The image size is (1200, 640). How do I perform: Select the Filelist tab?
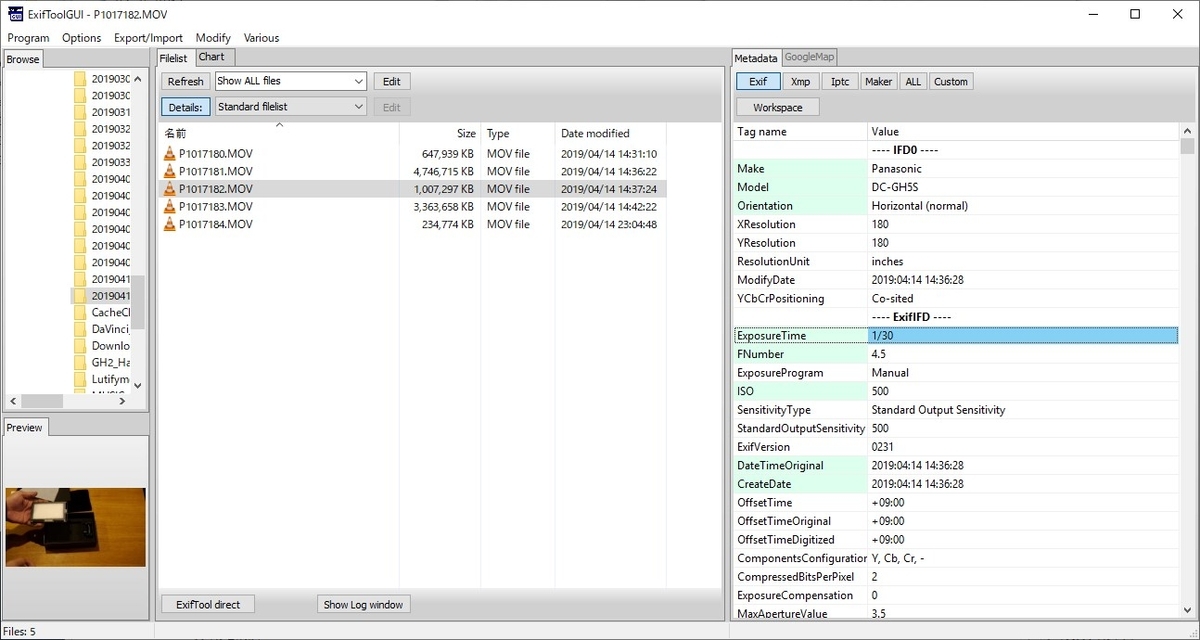pyautogui.click(x=174, y=58)
